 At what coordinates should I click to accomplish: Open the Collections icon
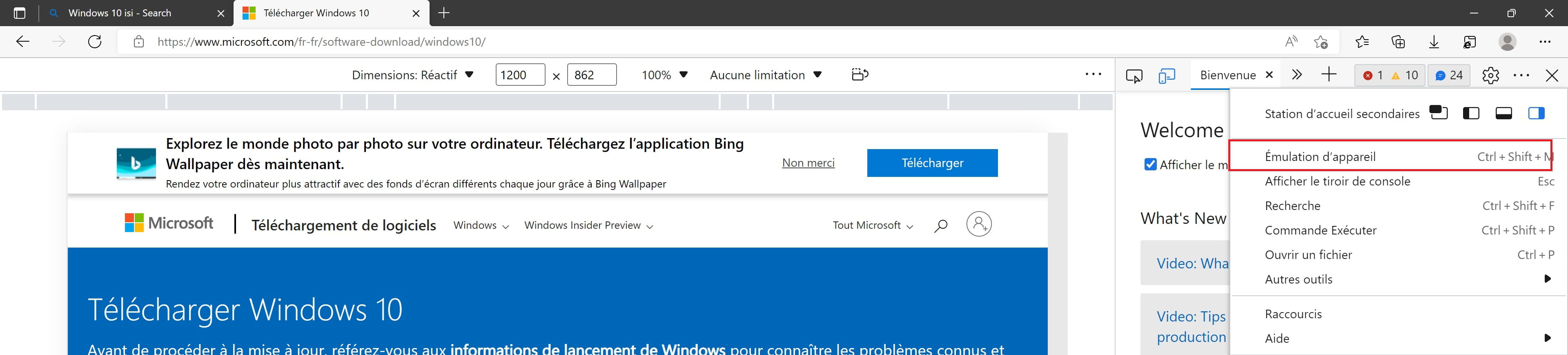pyautogui.click(x=1398, y=42)
